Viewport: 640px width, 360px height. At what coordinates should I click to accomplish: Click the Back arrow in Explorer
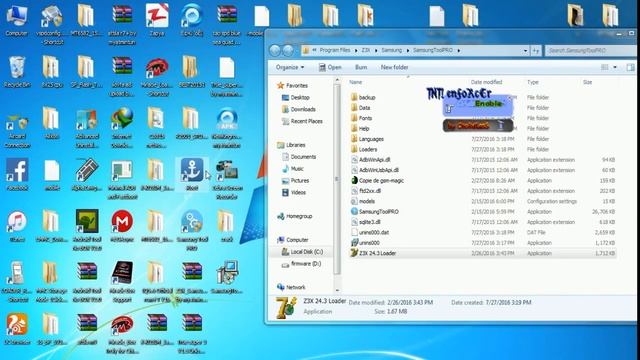tap(275, 50)
